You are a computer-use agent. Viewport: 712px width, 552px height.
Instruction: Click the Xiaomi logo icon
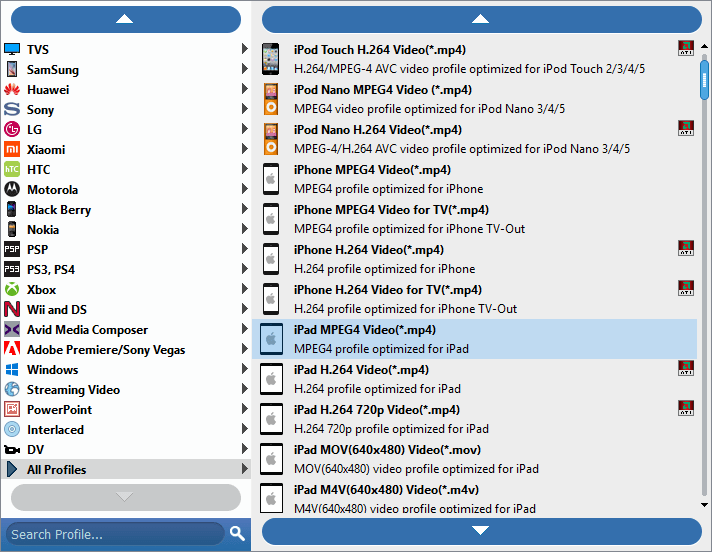12,149
